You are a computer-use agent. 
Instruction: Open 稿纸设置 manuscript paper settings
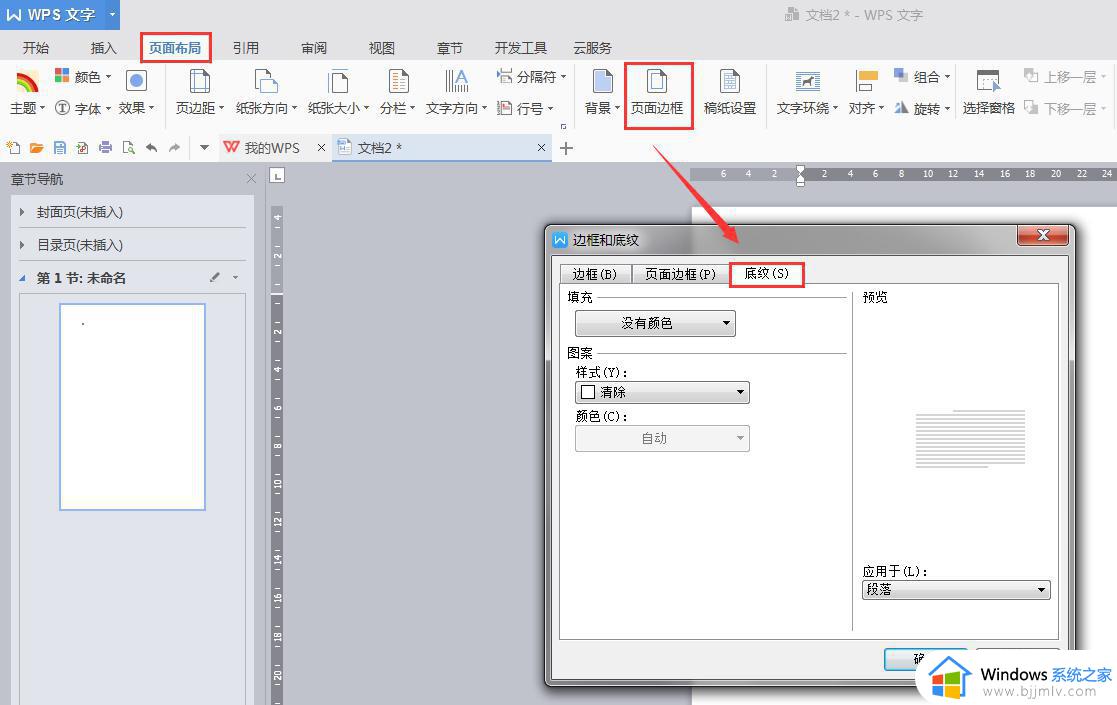click(x=729, y=93)
